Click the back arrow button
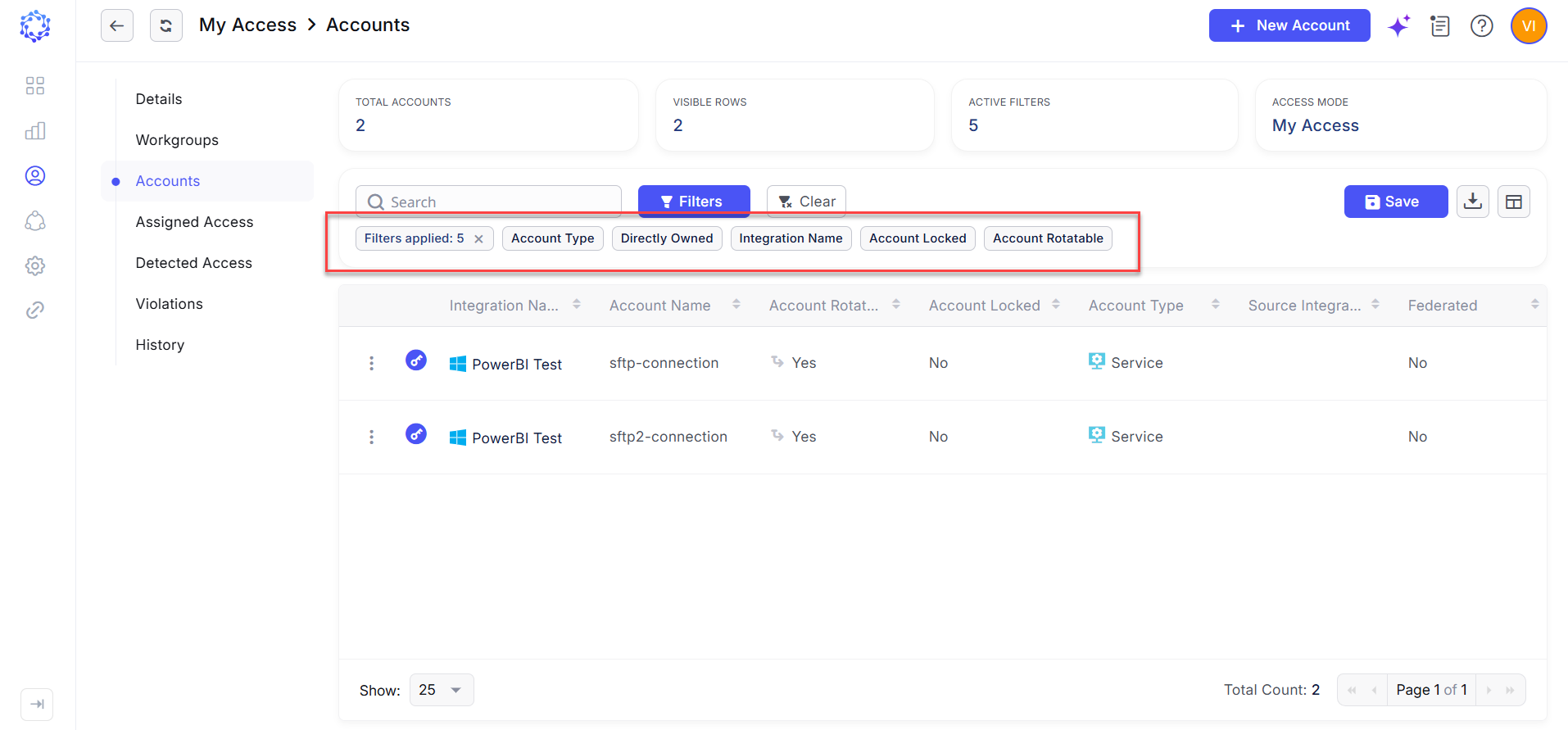This screenshot has height=730, width=1568. [x=117, y=25]
